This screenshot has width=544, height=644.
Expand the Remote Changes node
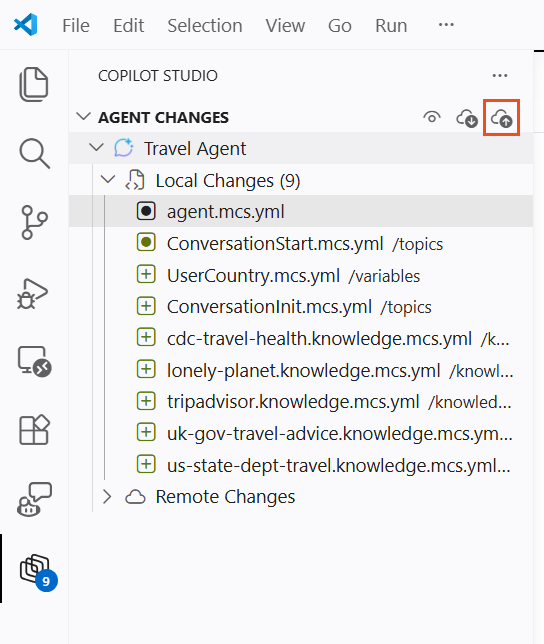[x=107, y=497]
